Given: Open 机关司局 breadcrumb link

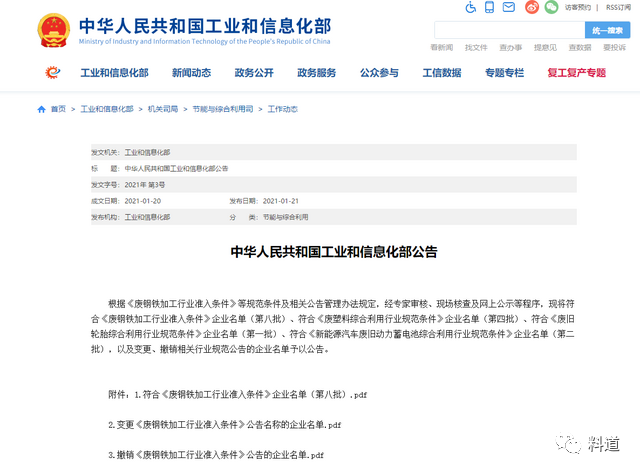Looking at the screenshot, I should coord(163,109).
